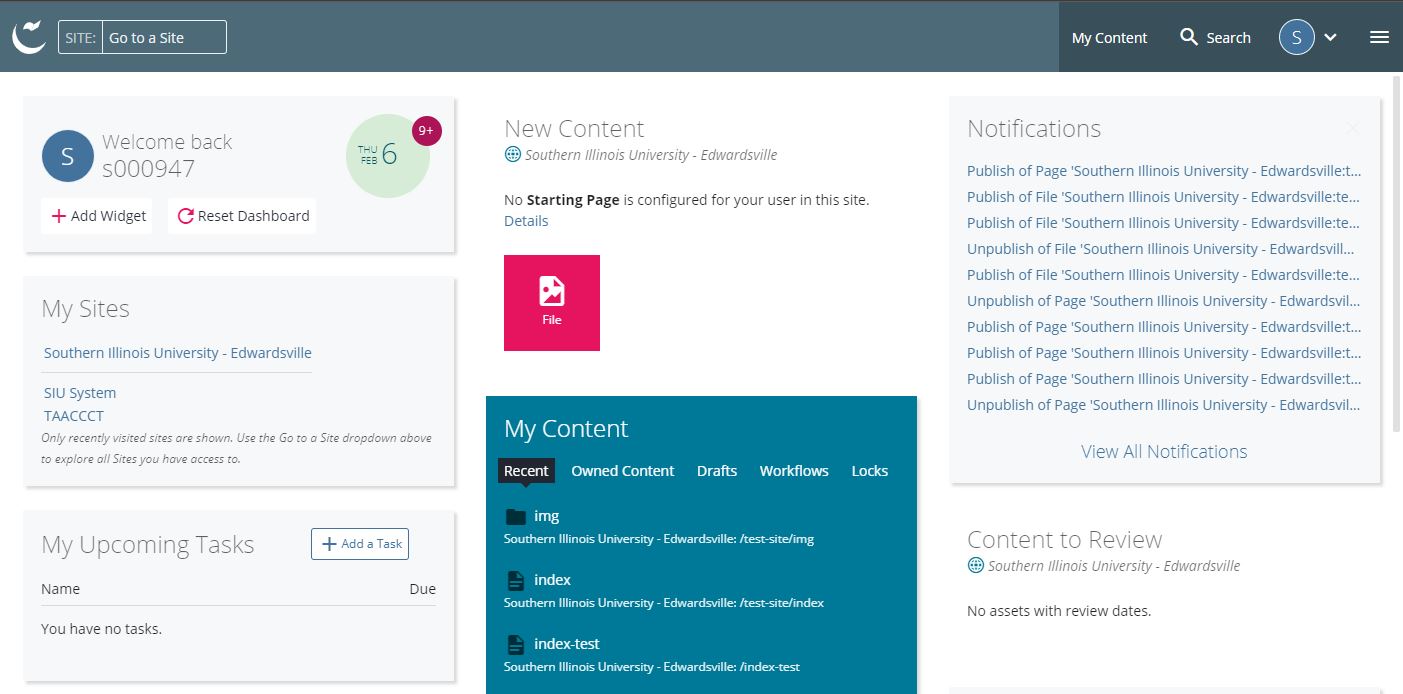Expand the user menu chevron
Screen dimensions: 1403x694
click(1330, 38)
